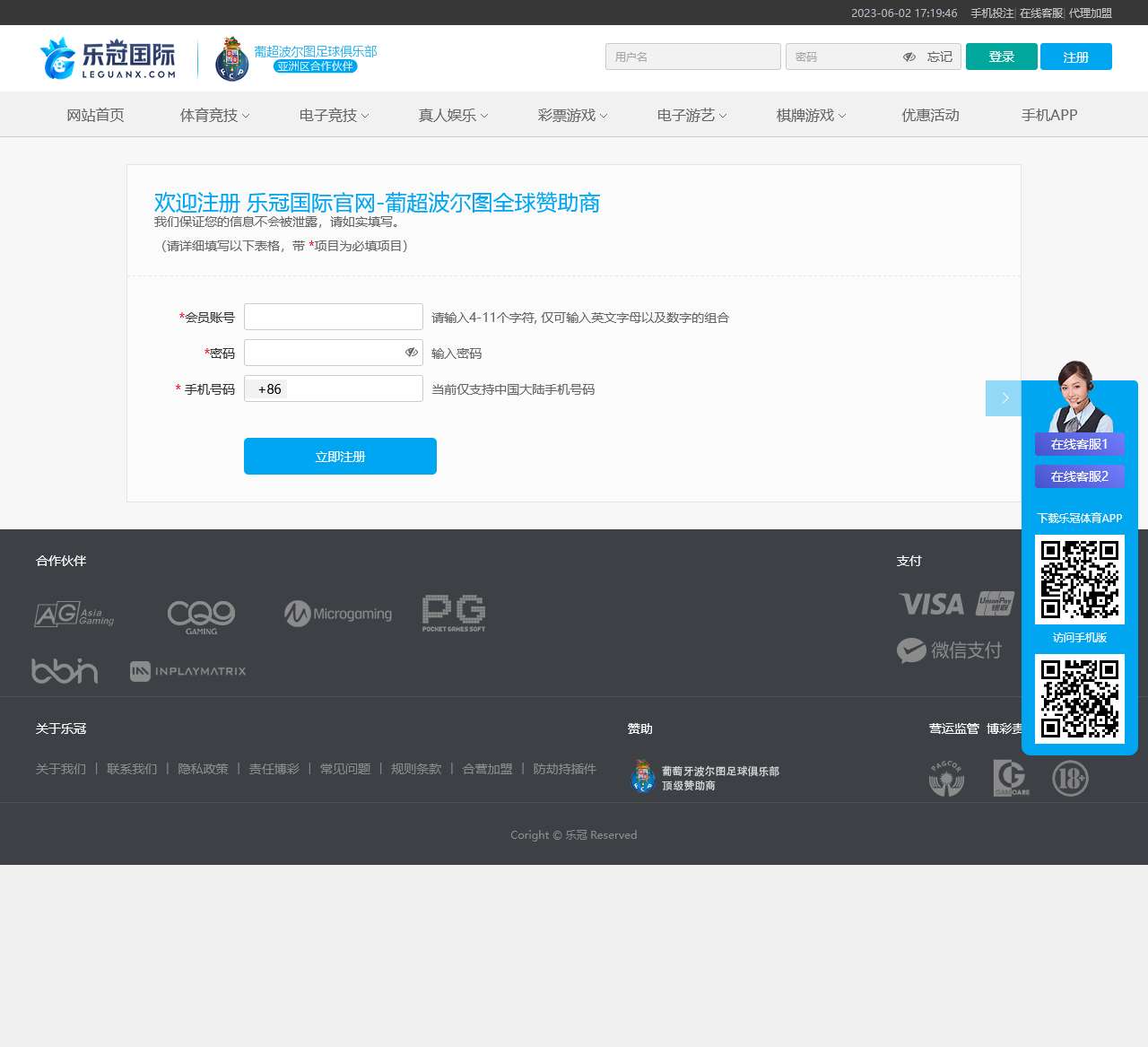Focus the 会员账号 input field

tap(334, 317)
